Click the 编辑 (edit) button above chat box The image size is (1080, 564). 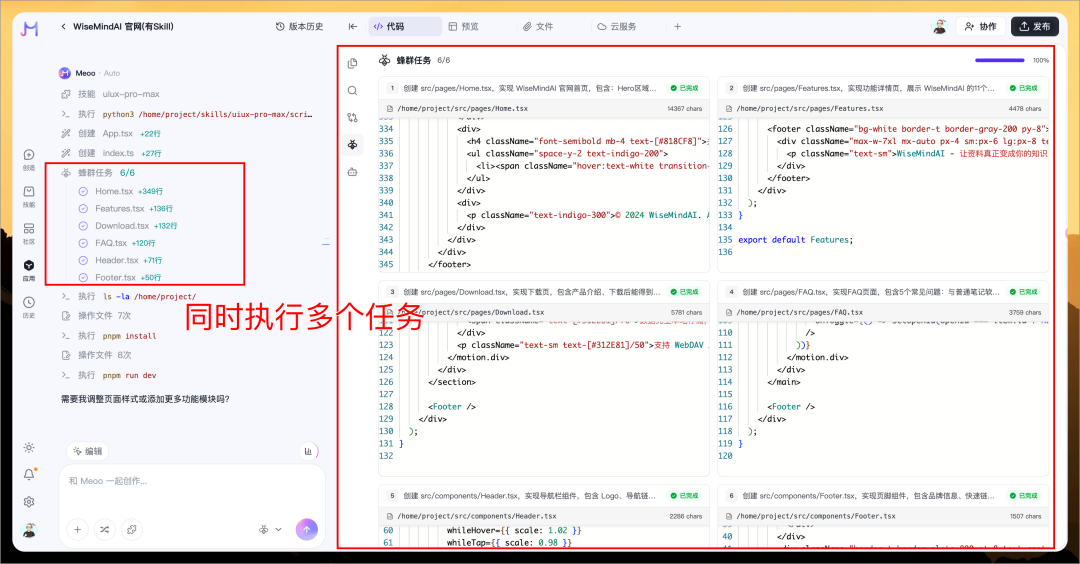[x=87, y=451]
